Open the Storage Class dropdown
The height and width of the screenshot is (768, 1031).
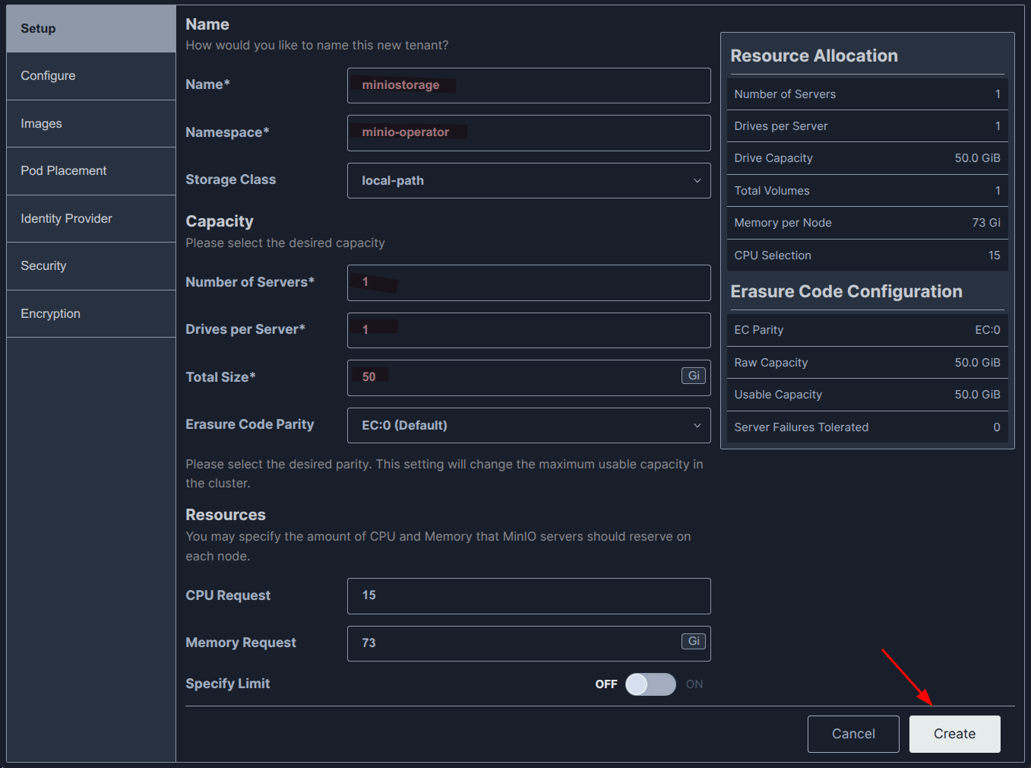click(x=529, y=181)
